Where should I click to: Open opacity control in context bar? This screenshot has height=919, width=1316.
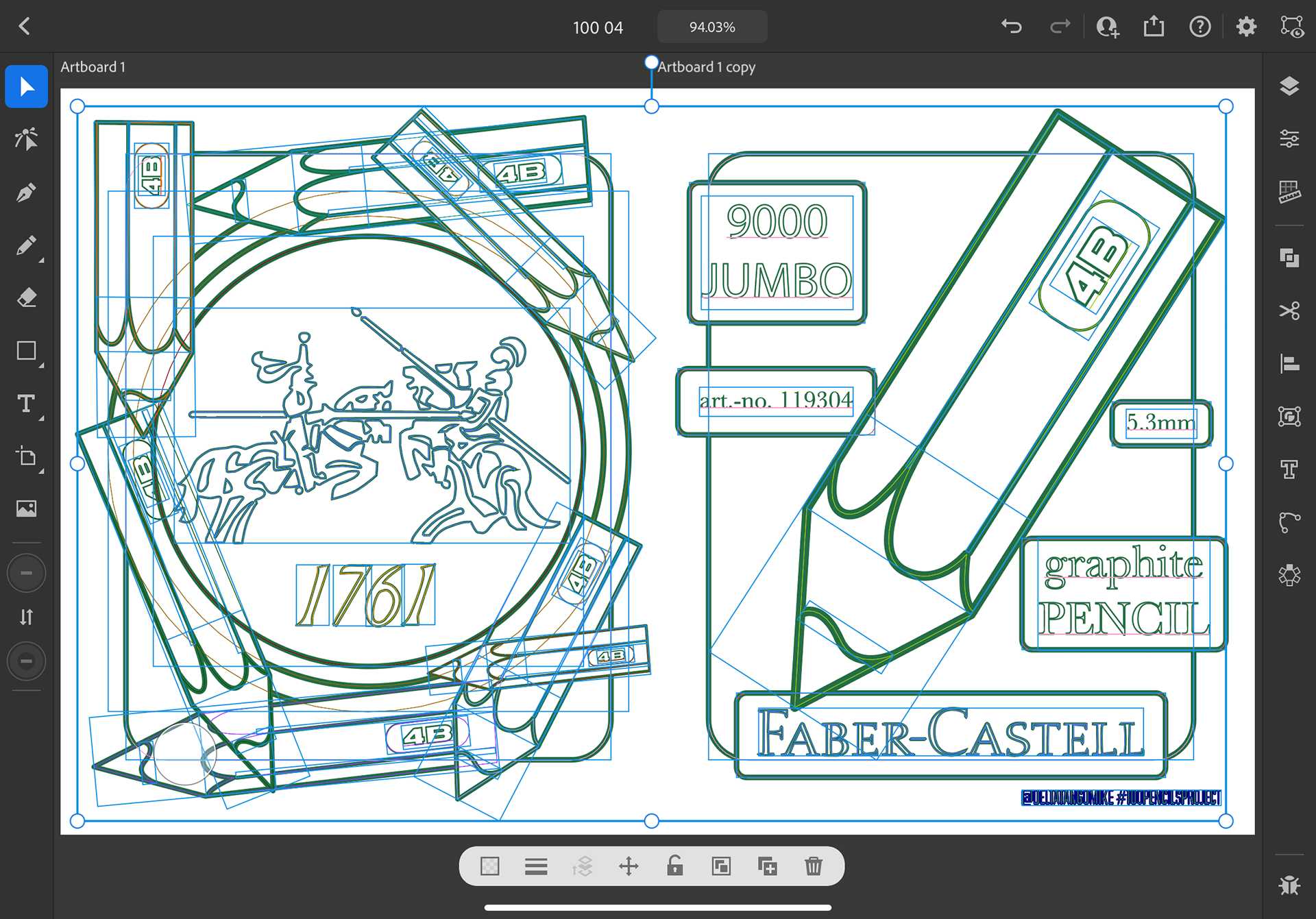pos(490,866)
